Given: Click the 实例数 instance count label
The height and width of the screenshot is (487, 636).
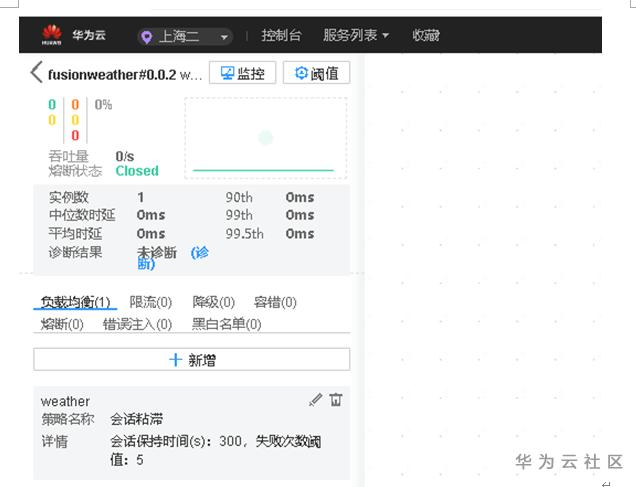Looking at the screenshot, I should tap(69, 197).
